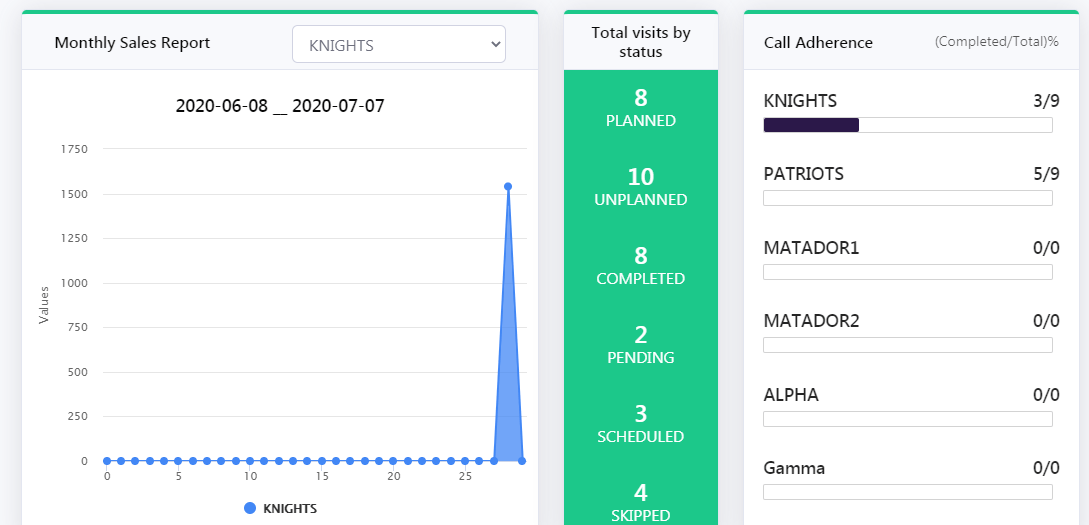This screenshot has height=525, width=1089.
Task: Click the ALPHA adherence progress bar
Action: pyautogui.click(x=907, y=419)
